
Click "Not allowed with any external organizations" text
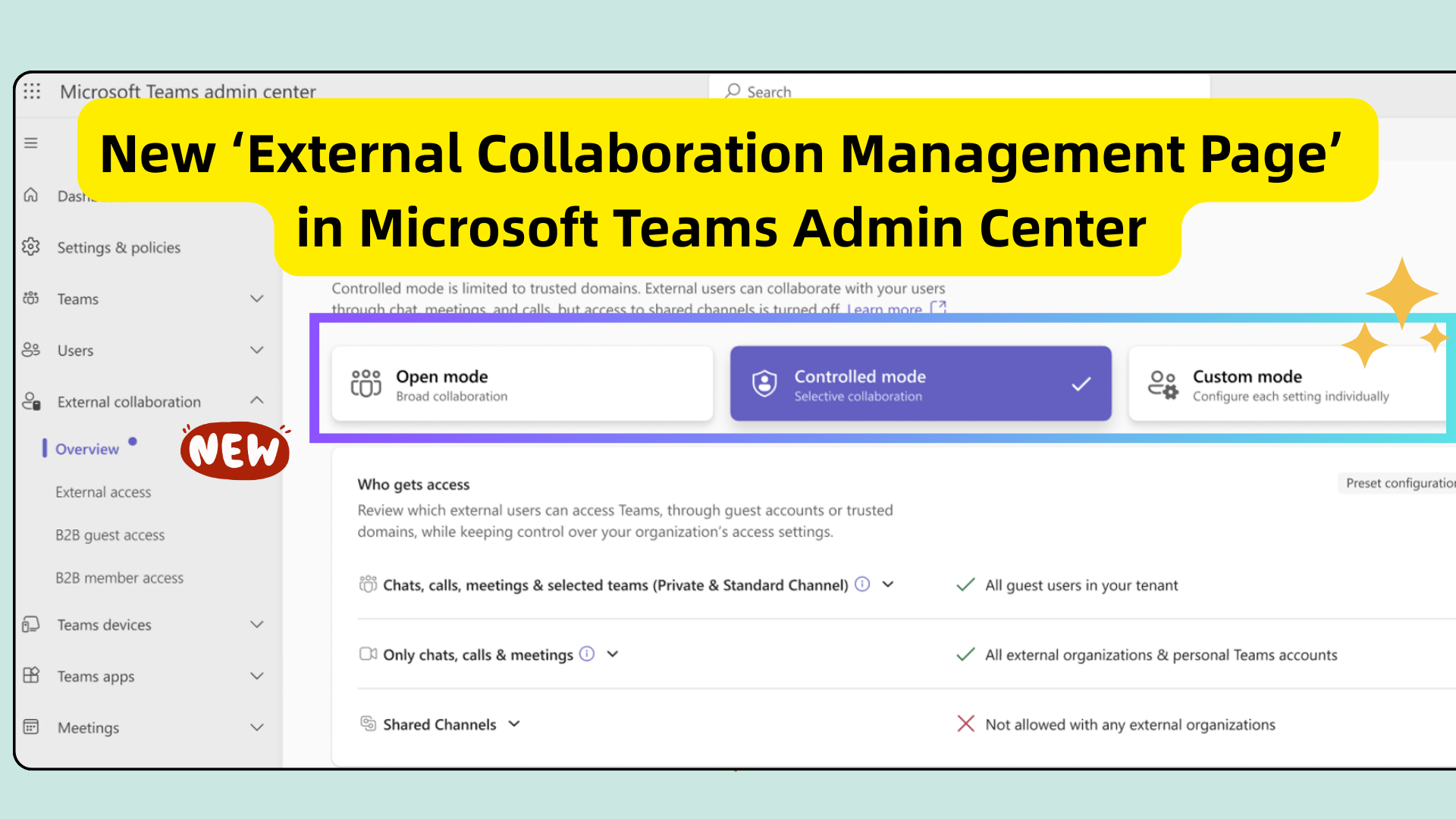coord(1130,725)
